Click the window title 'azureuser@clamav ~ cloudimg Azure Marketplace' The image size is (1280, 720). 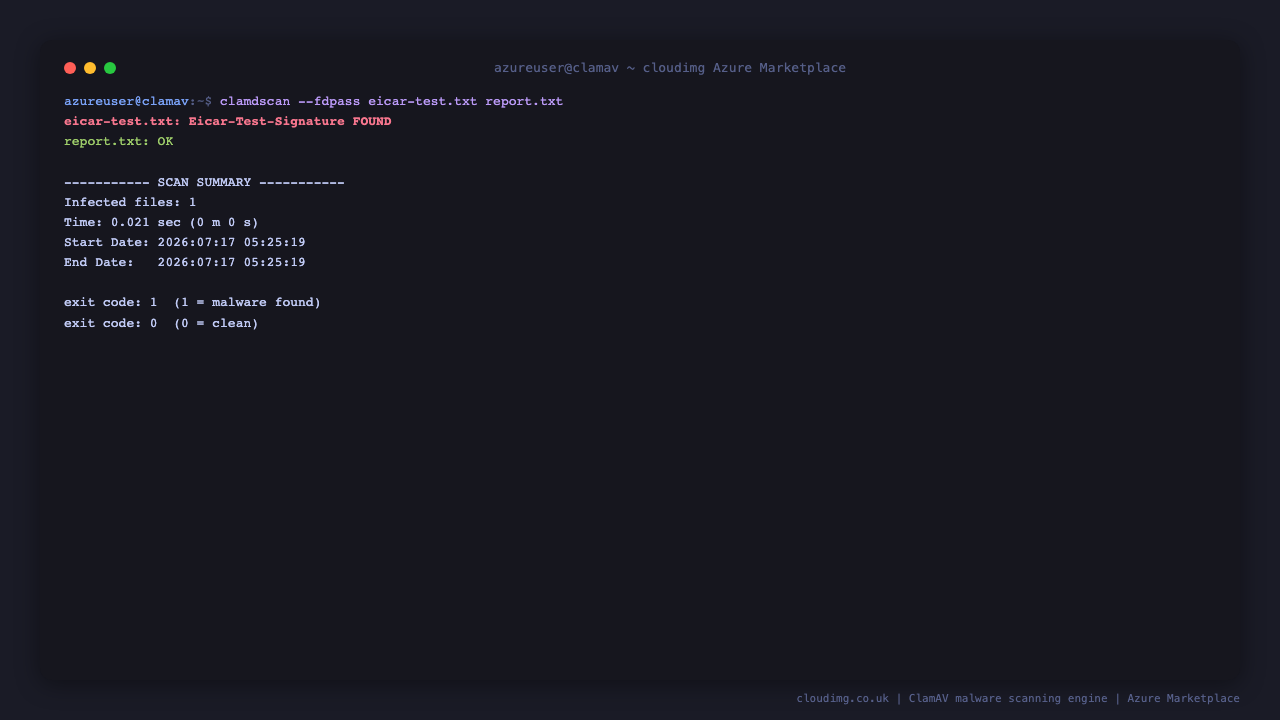point(670,68)
